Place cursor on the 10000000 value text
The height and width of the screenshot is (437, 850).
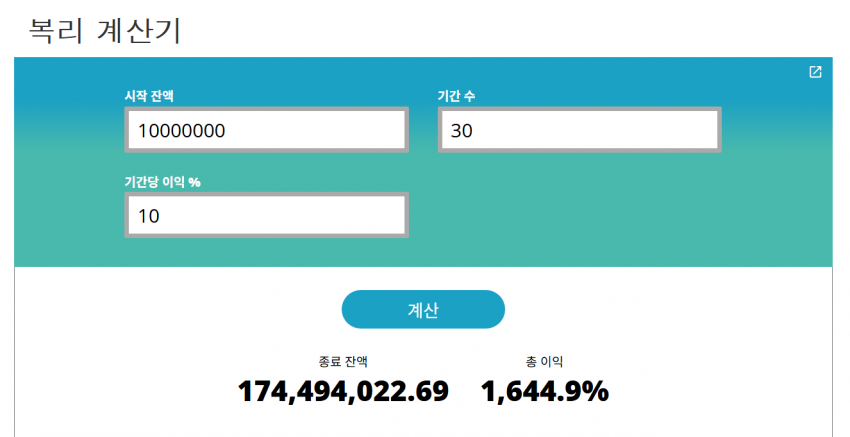tap(181, 130)
